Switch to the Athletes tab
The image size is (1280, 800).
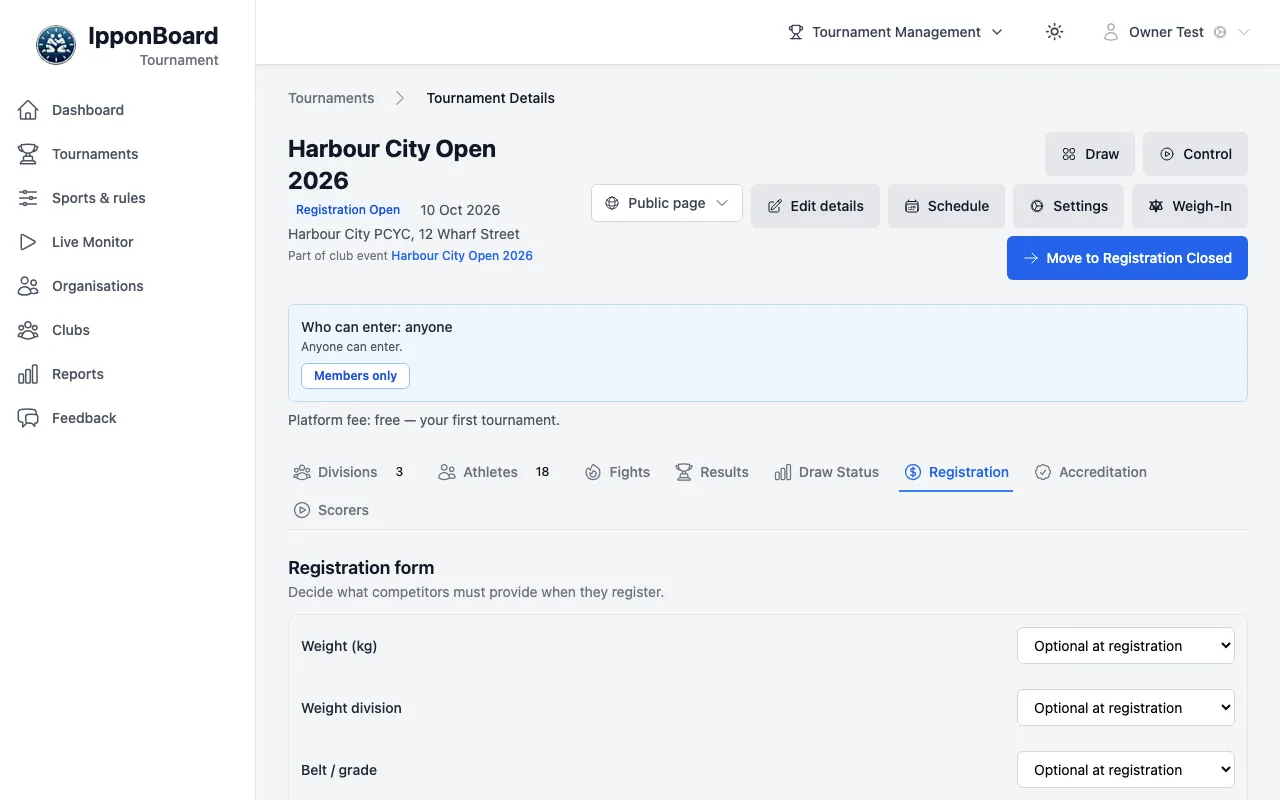pyautogui.click(x=494, y=472)
